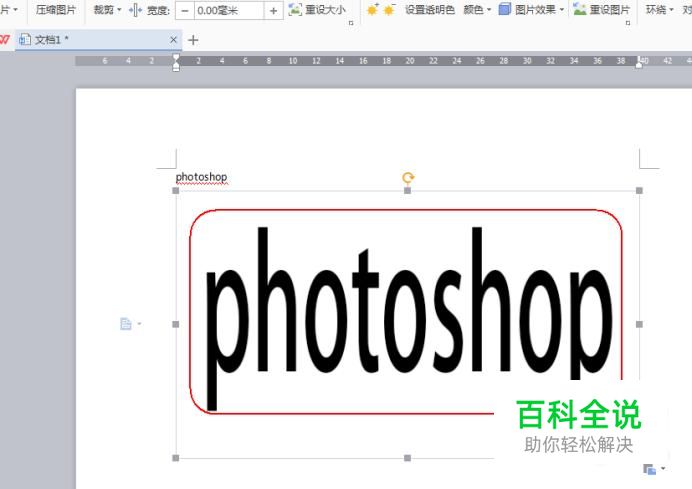Open a new tab with plus button
692x489 pixels.
193,40
